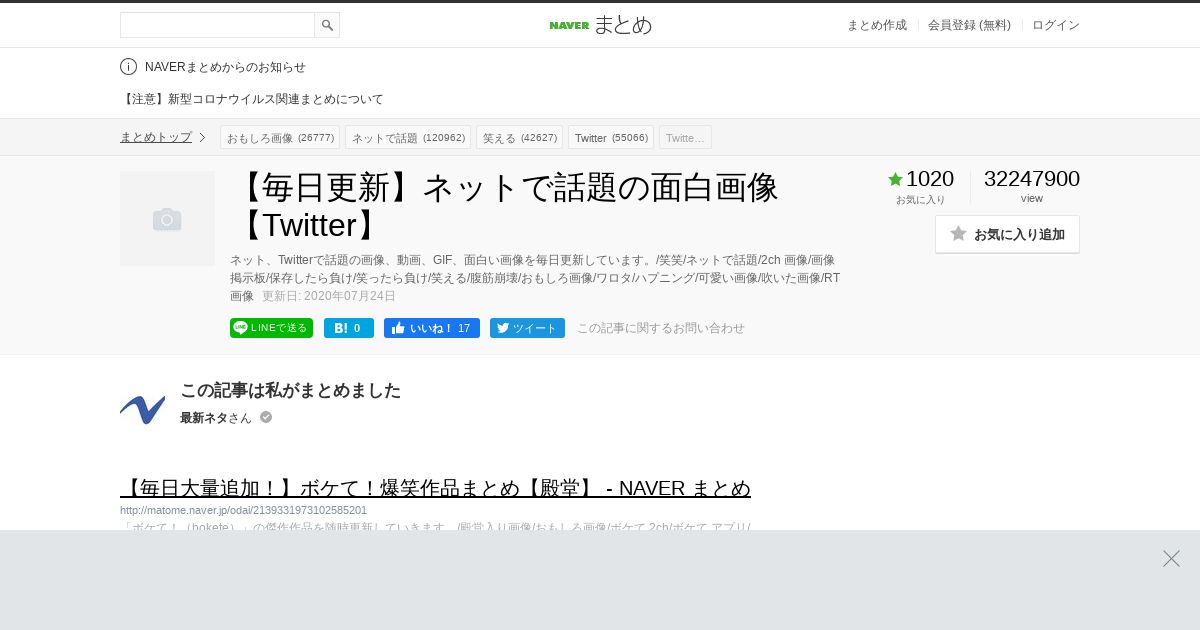Close the bottom banner with X
The height and width of the screenshot is (630, 1200).
pyautogui.click(x=1171, y=558)
